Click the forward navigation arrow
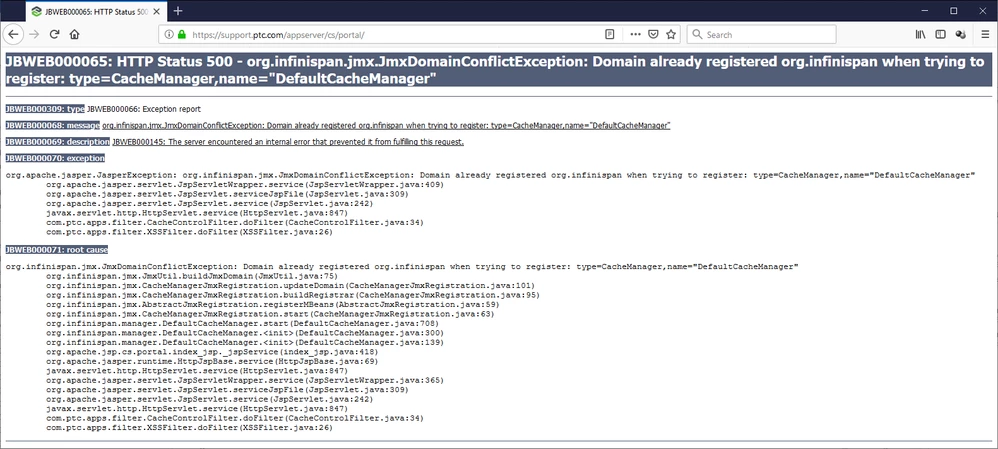998x449 pixels. click(34, 34)
